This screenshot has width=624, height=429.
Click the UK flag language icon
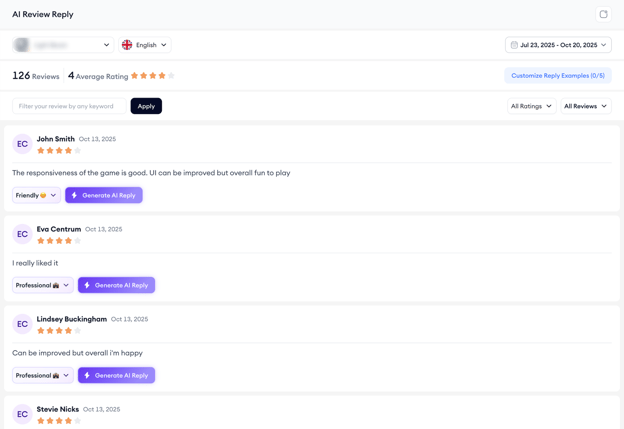pos(127,45)
